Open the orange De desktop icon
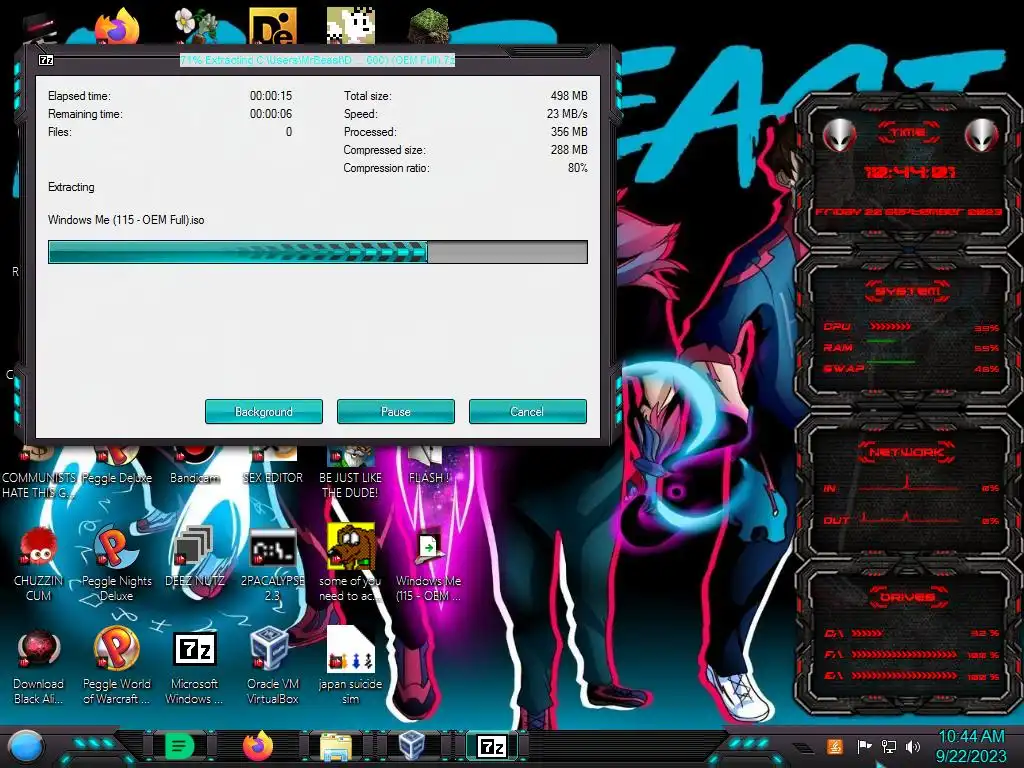 (273, 26)
